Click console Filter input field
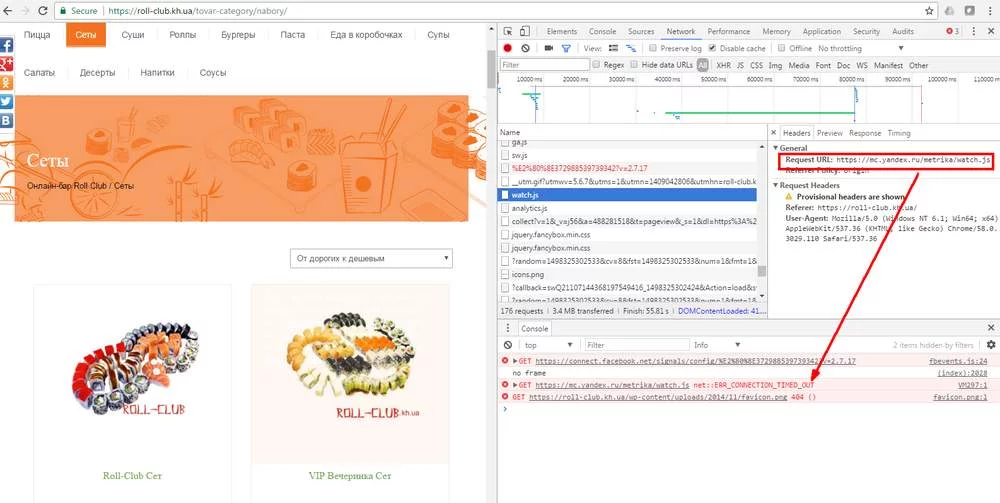The width and height of the screenshot is (1000, 503). [637, 345]
